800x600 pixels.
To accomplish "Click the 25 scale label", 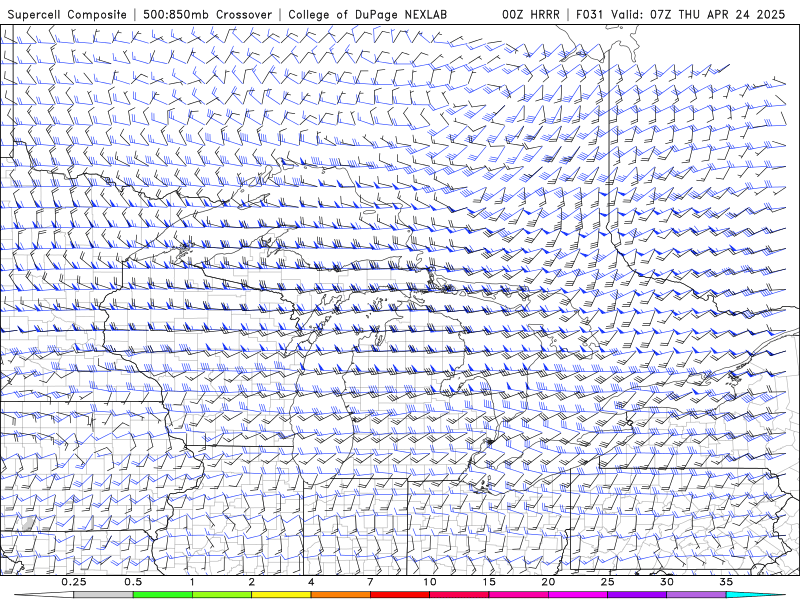I will pos(607,582).
